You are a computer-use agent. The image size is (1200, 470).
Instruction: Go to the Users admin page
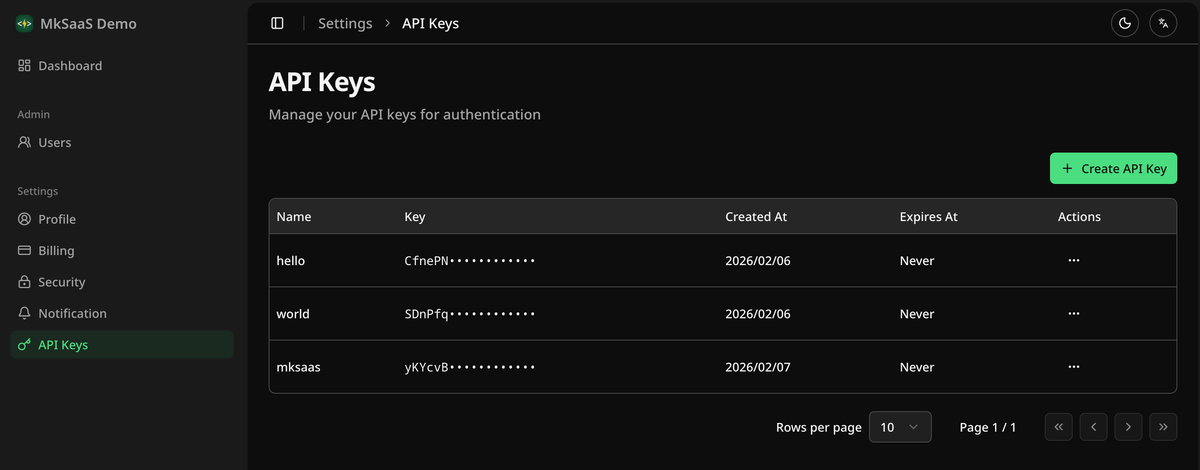(x=54, y=143)
